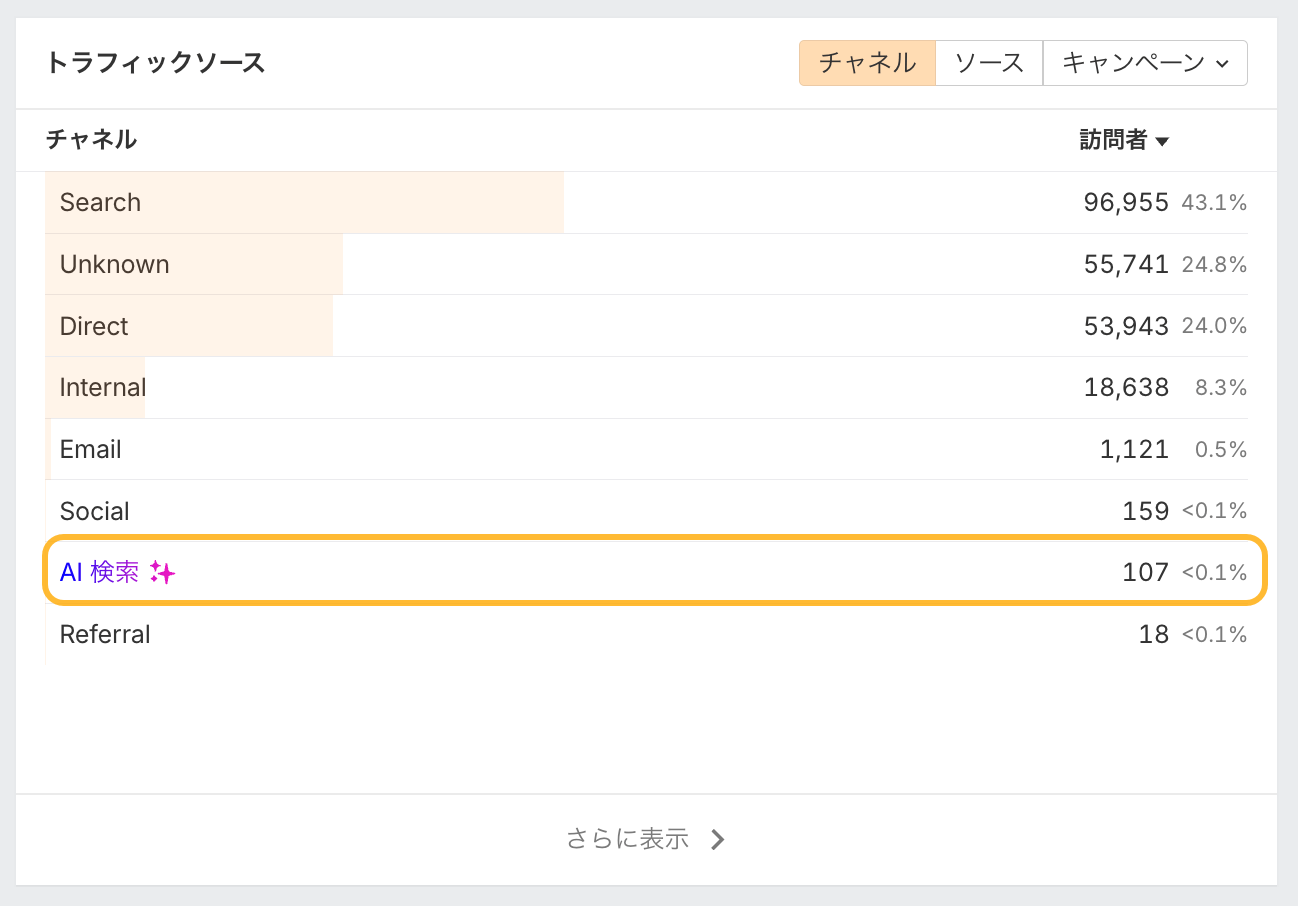The height and width of the screenshot is (906, 1298).
Task: Click the チャネル column header
Action: 91,140
